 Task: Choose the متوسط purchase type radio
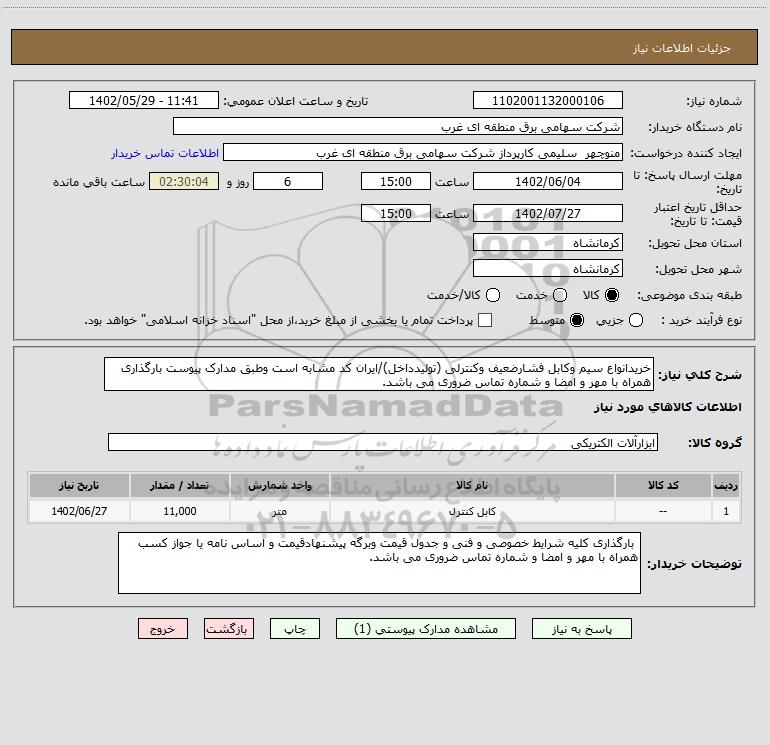coord(577,320)
